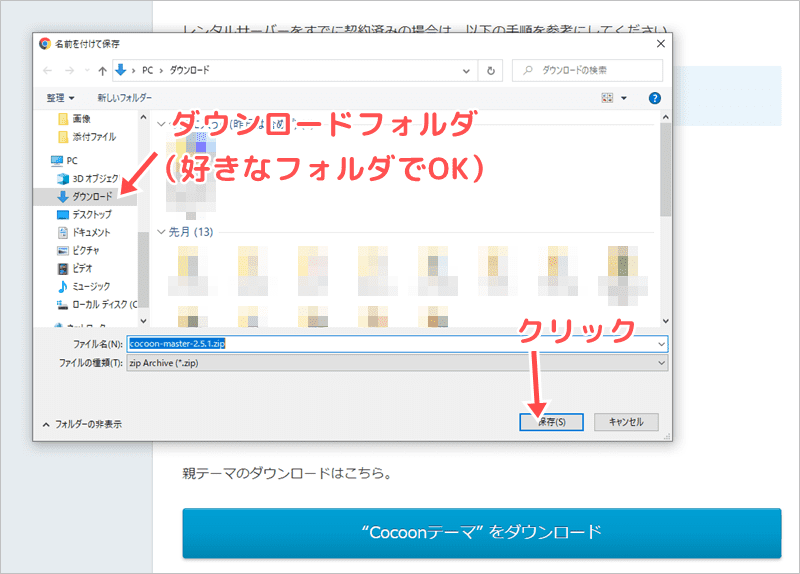Click the view layout icon
The height and width of the screenshot is (574, 800).
click(x=607, y=98)
